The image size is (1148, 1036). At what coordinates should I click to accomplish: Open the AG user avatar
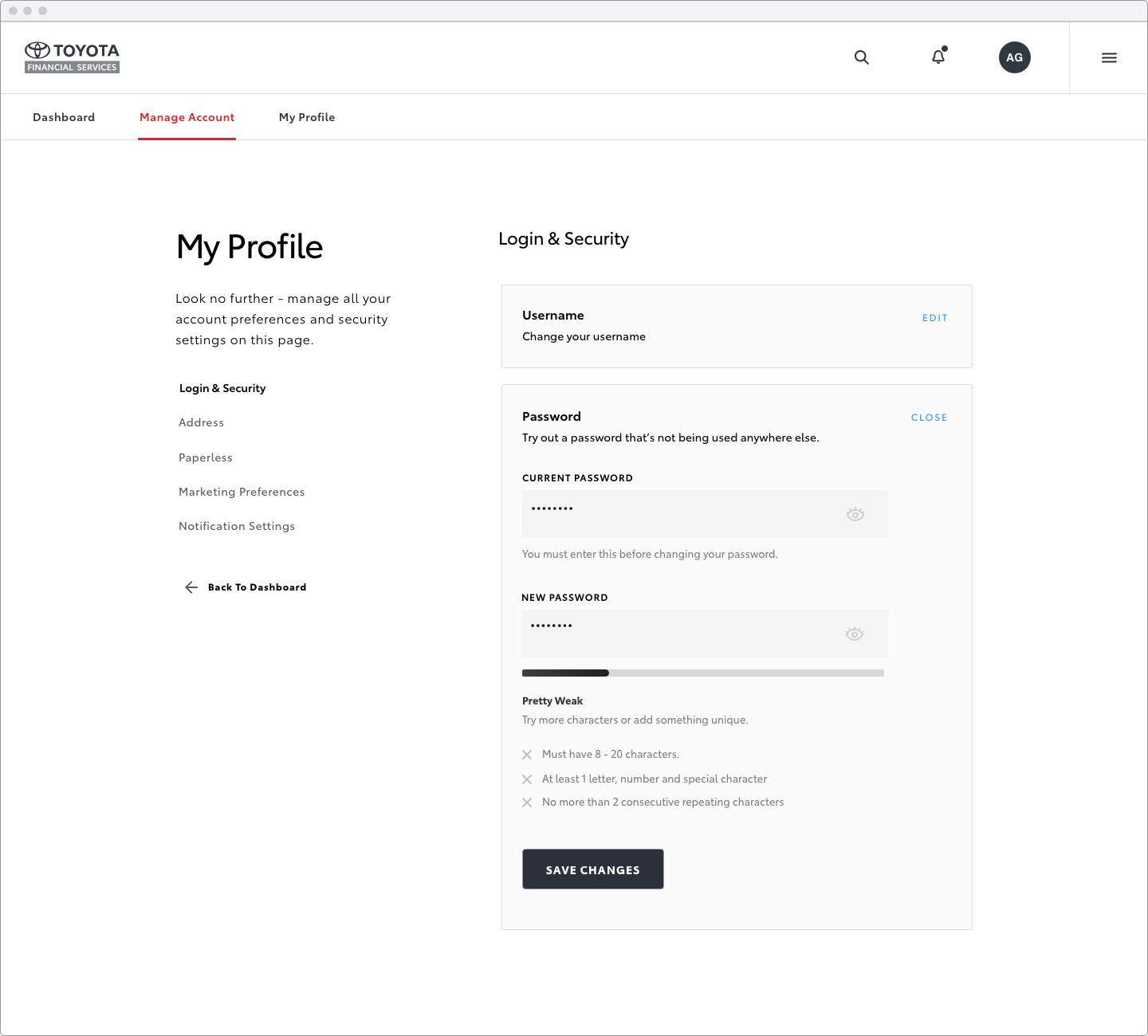pos(1015,57)
